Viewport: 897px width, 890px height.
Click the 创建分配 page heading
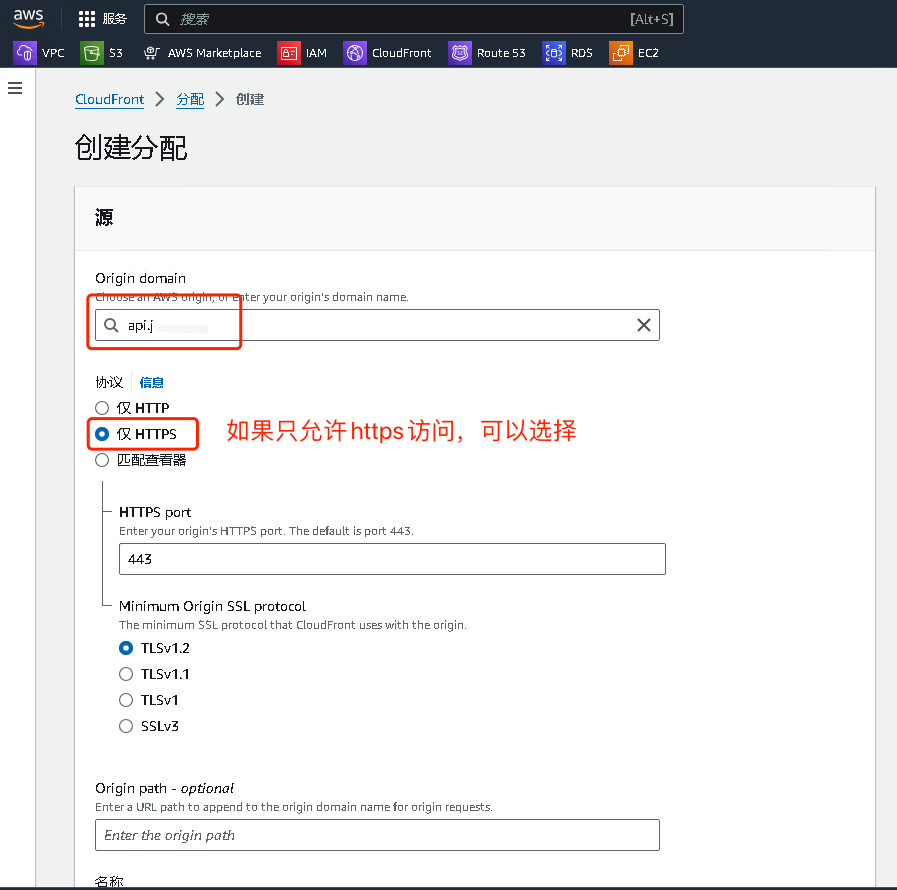[131, 148]
